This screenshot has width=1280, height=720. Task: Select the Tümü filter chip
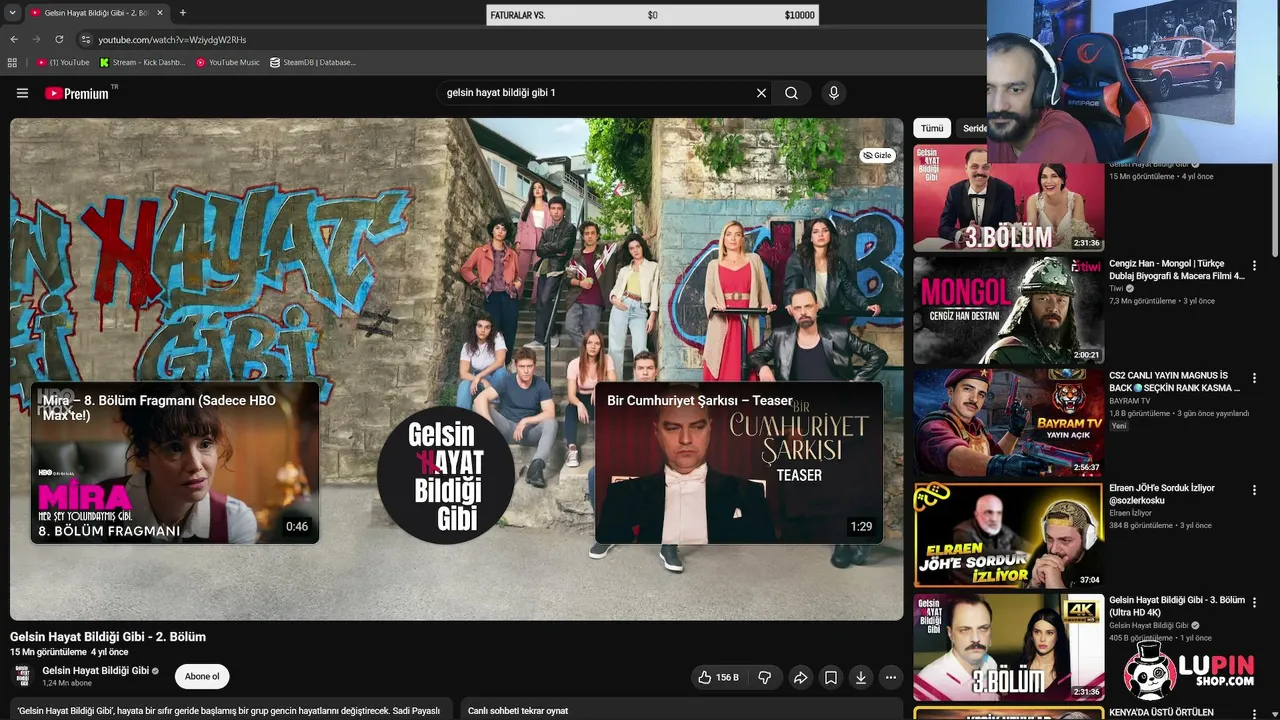point(932,128)
